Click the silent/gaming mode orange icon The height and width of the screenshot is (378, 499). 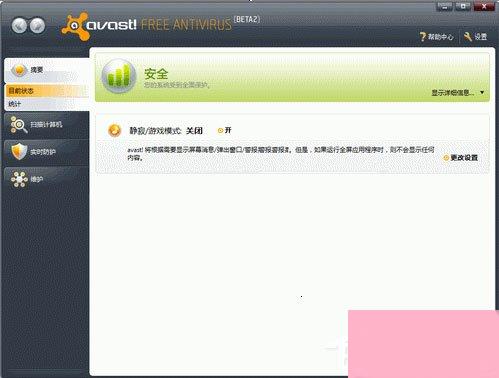[114, 130]
